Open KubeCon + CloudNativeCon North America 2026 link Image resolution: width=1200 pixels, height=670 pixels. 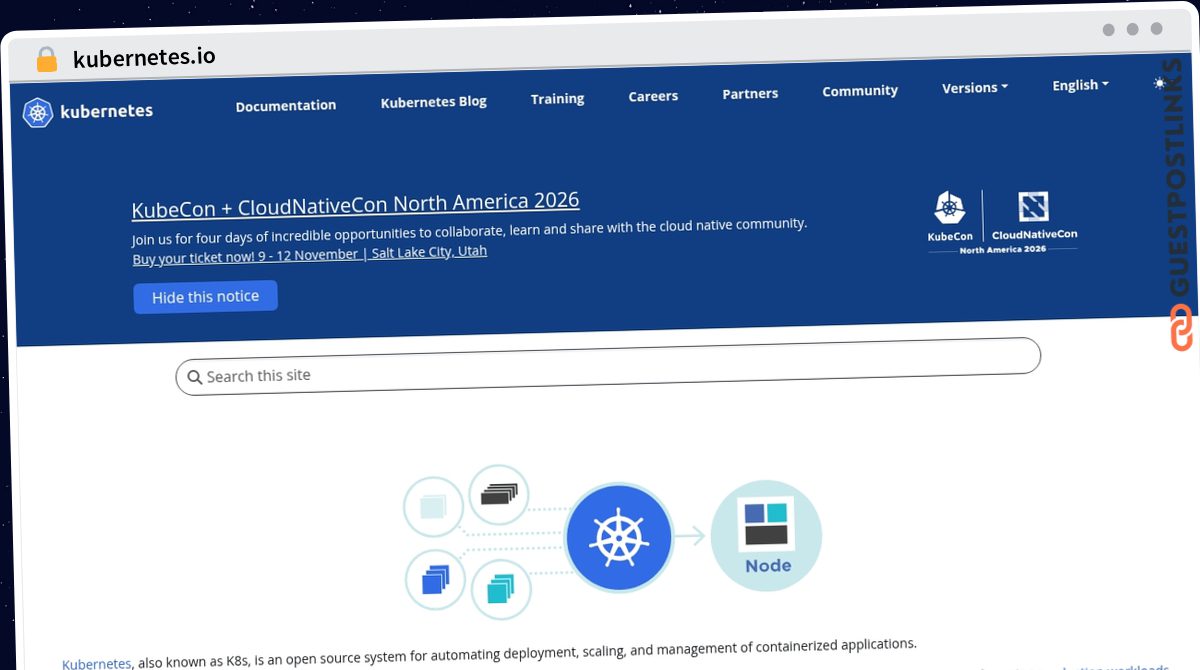356,204
